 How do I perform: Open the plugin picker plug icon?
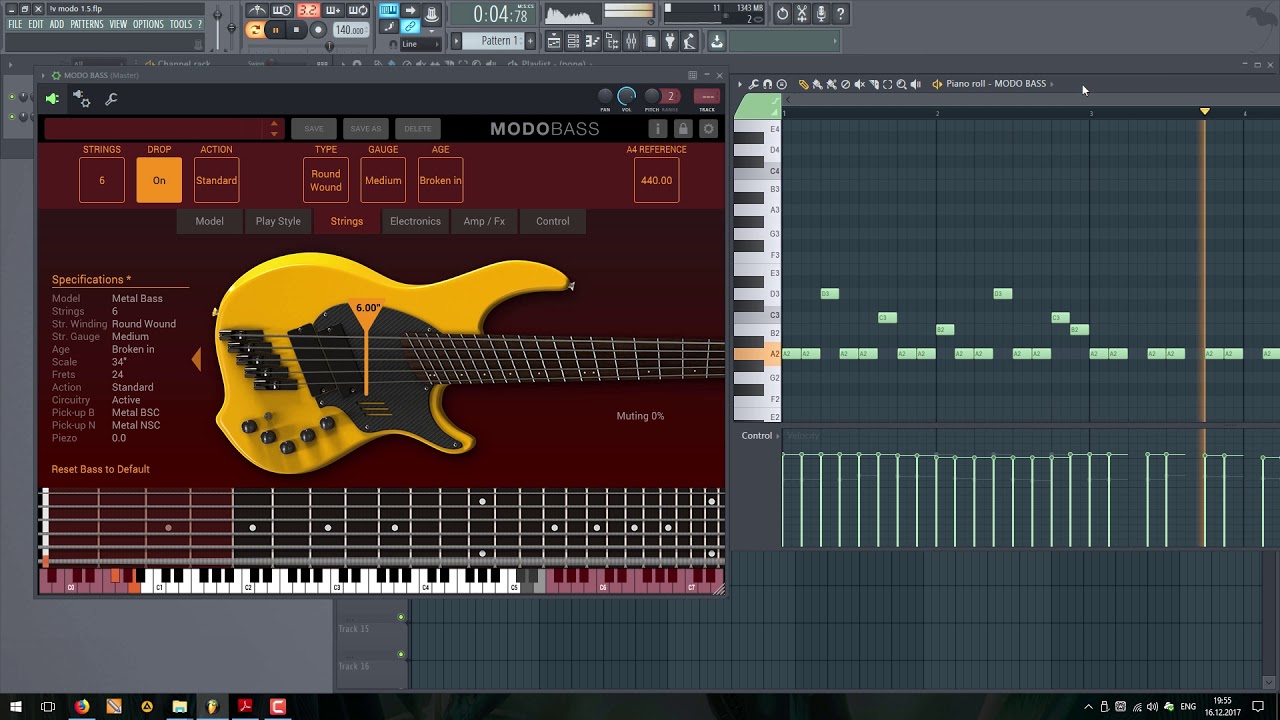(x=670, y=41)
